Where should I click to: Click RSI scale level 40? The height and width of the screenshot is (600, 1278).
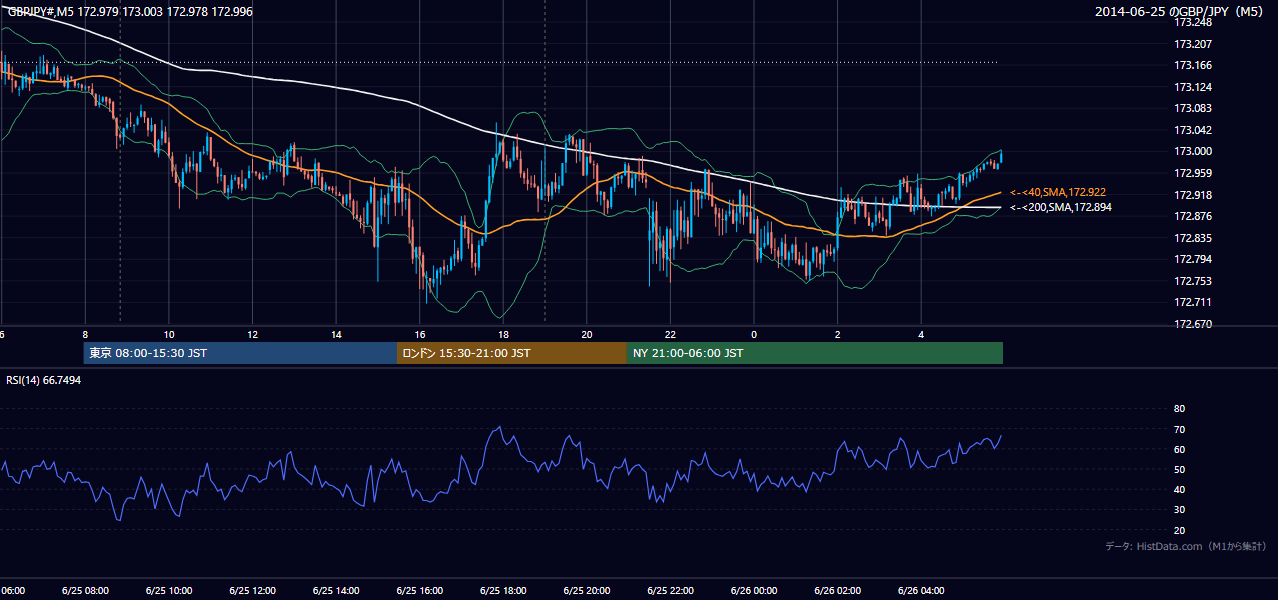coord(1179,489)
